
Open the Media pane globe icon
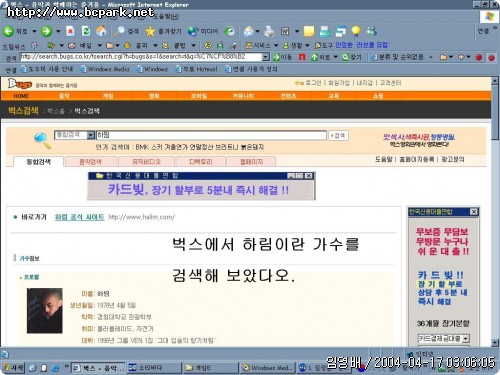192,31
